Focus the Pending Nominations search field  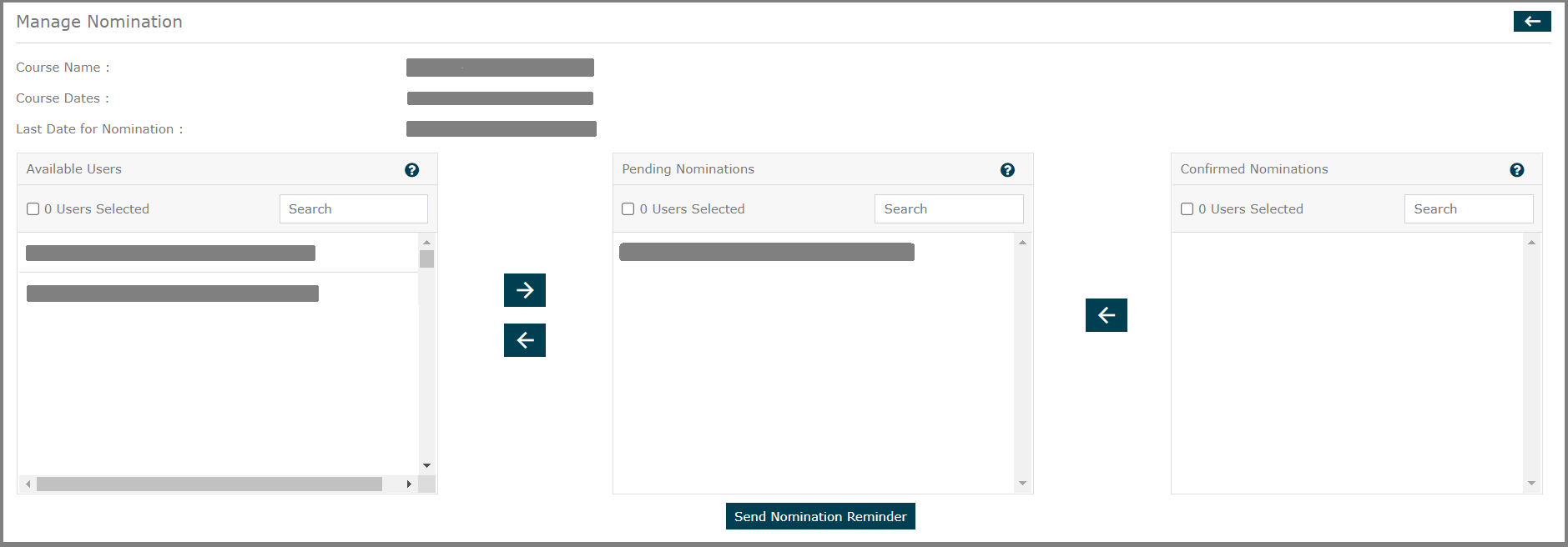click(x=949, y=209)
